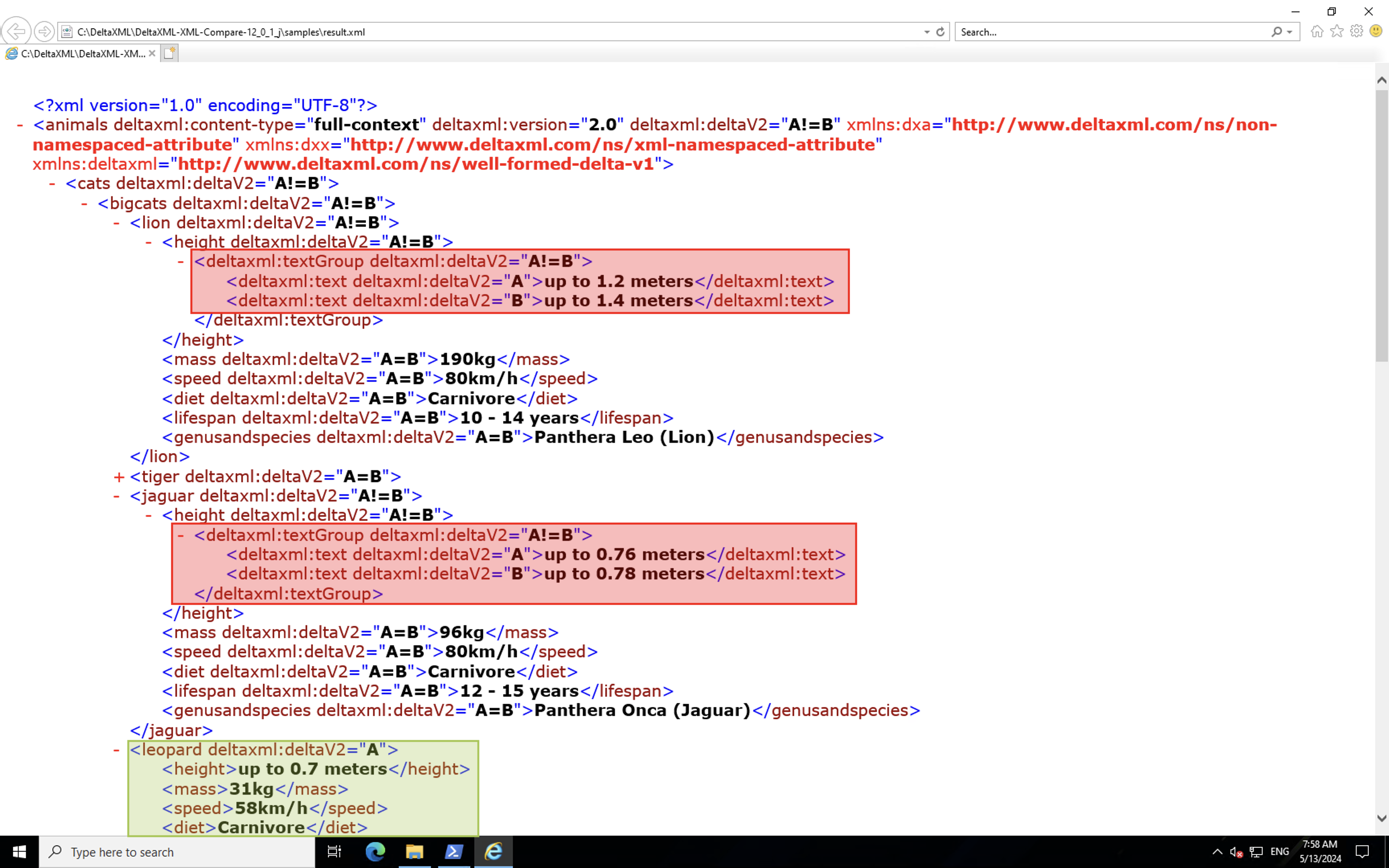Go back with the browser Back arrow
1389x868 pixels.
tap(16, 31)
